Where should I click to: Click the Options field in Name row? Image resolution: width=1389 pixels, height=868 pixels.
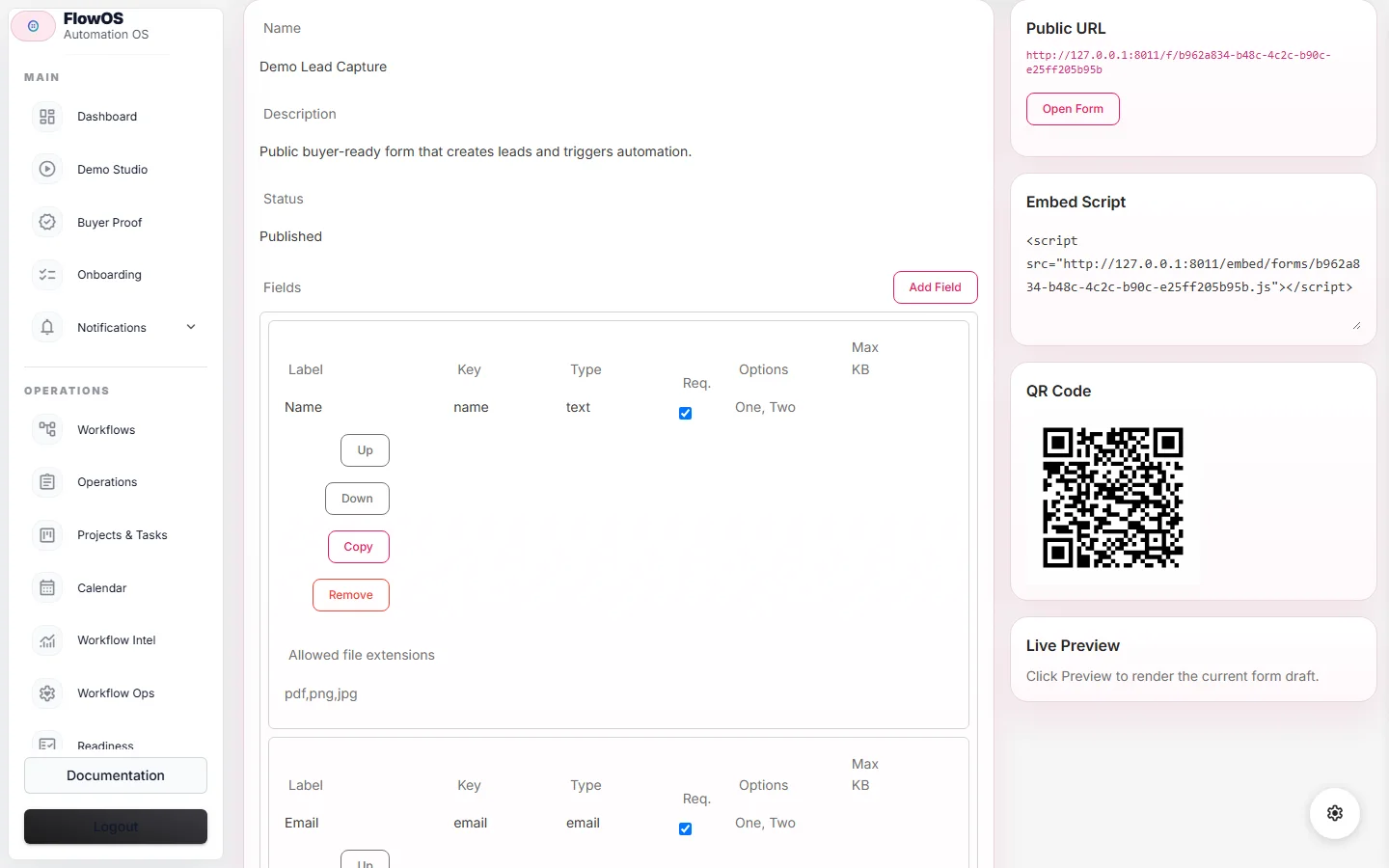(783, 407)
